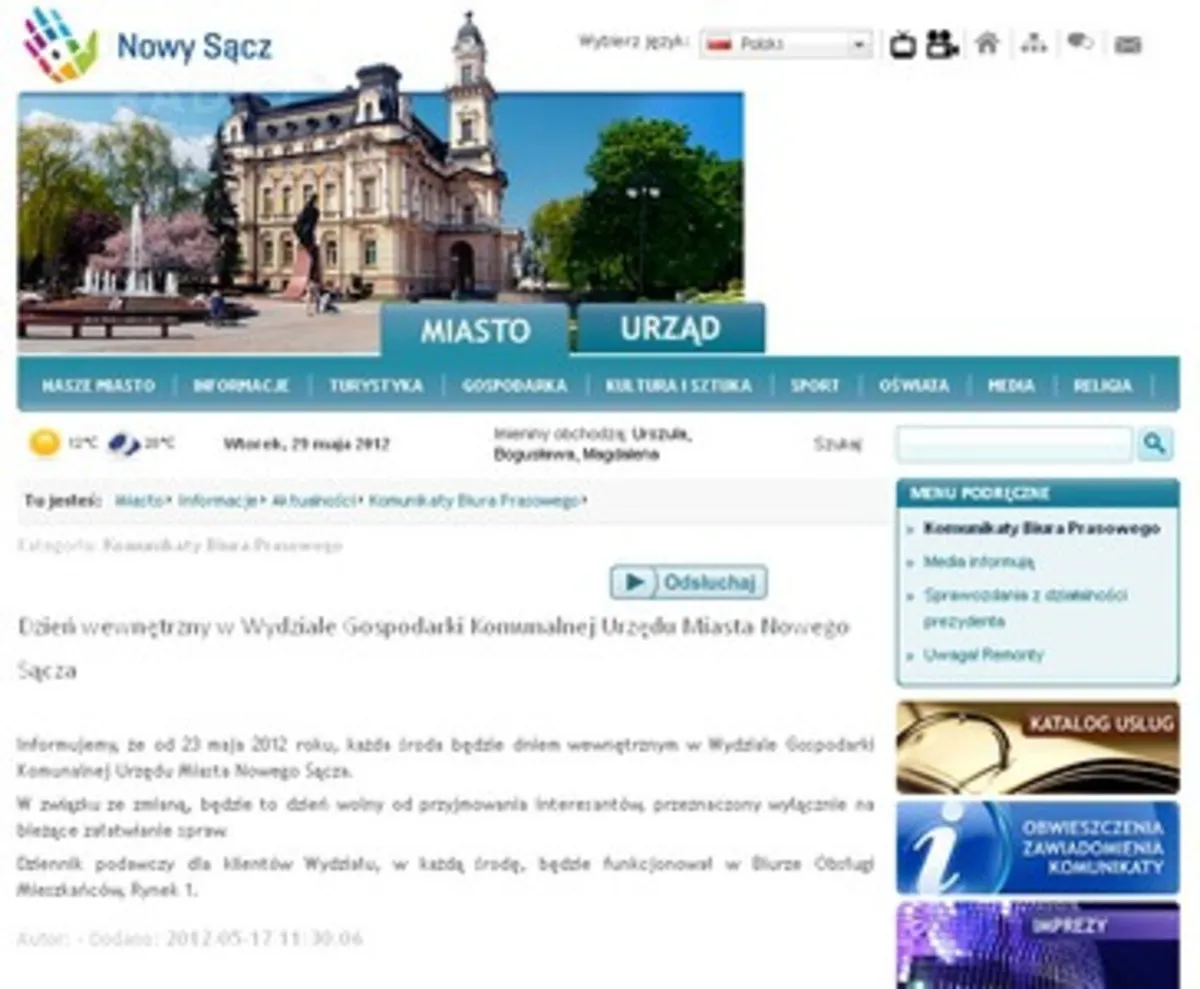Click the magnifier search button

pyautogui.click(x=1155, y=443)
